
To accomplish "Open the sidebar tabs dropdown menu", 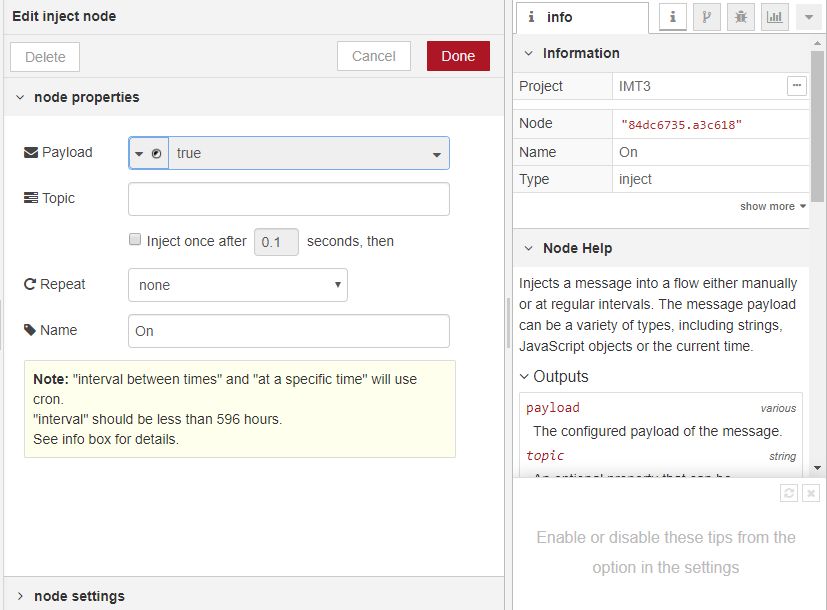I will 809,17.
